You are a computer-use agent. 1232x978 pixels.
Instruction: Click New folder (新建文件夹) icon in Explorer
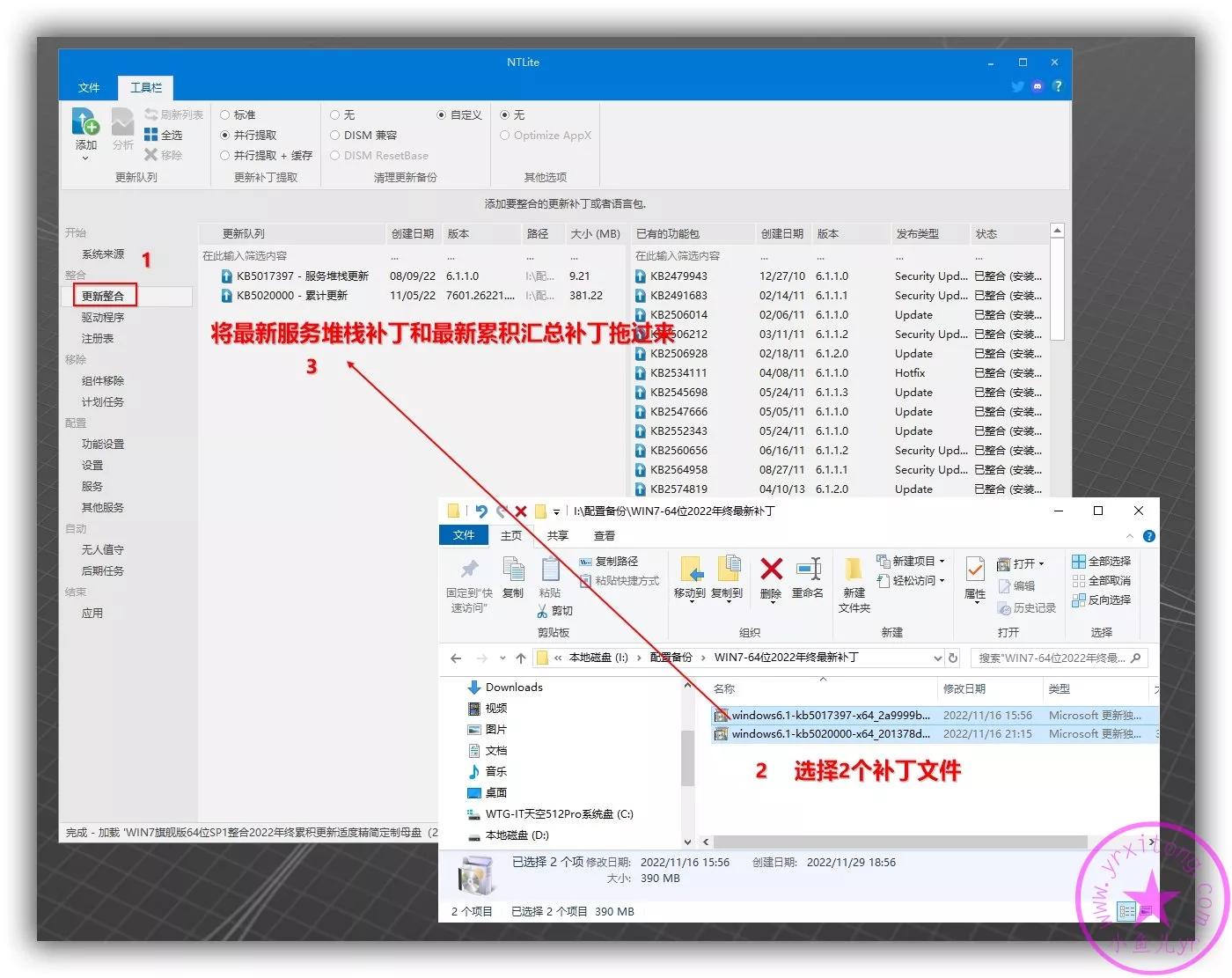[x=854, y=569]
